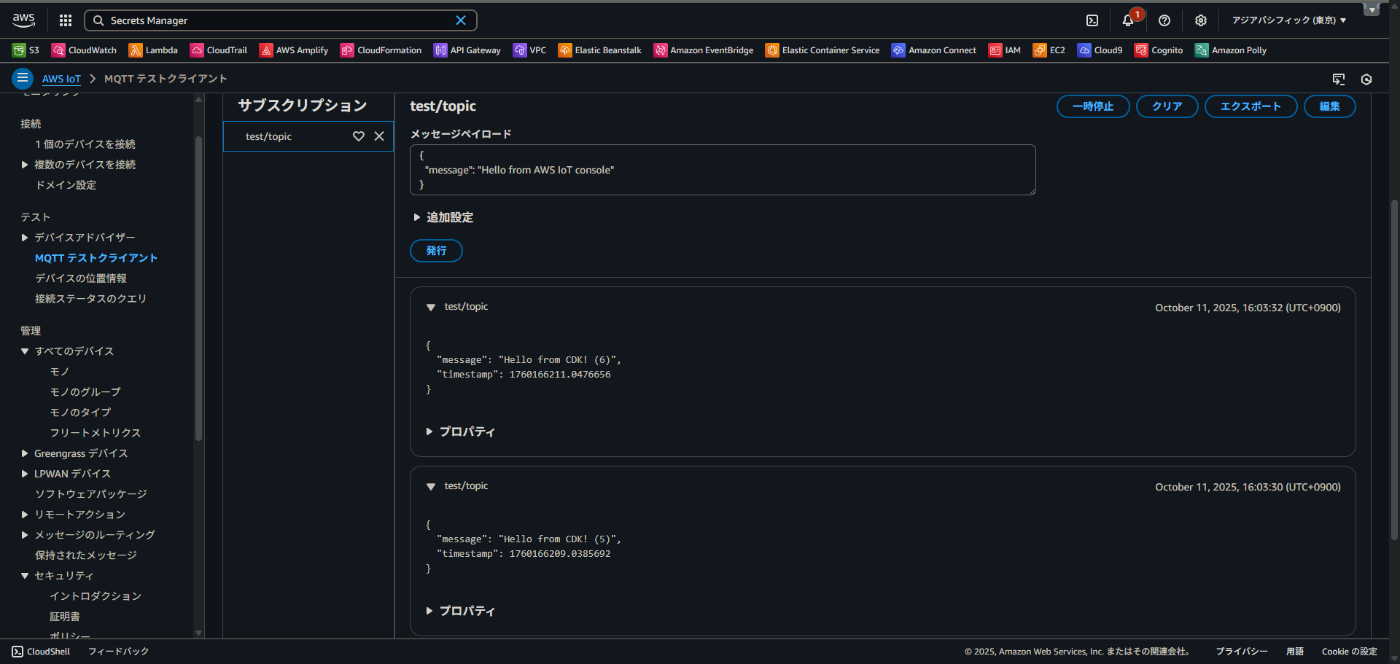Expand 追加設定 additional settings
The height and width of the screenshot is (664, 1400).
click(x=443, y=217)
